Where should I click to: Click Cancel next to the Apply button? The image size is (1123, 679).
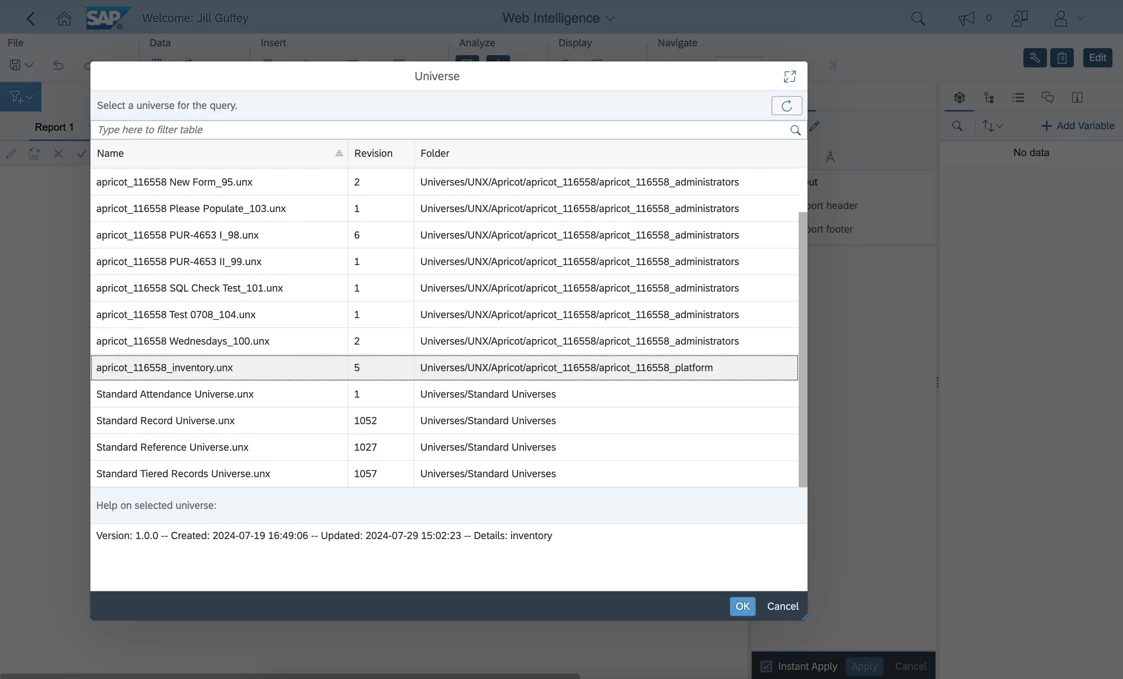pos(910,666)
